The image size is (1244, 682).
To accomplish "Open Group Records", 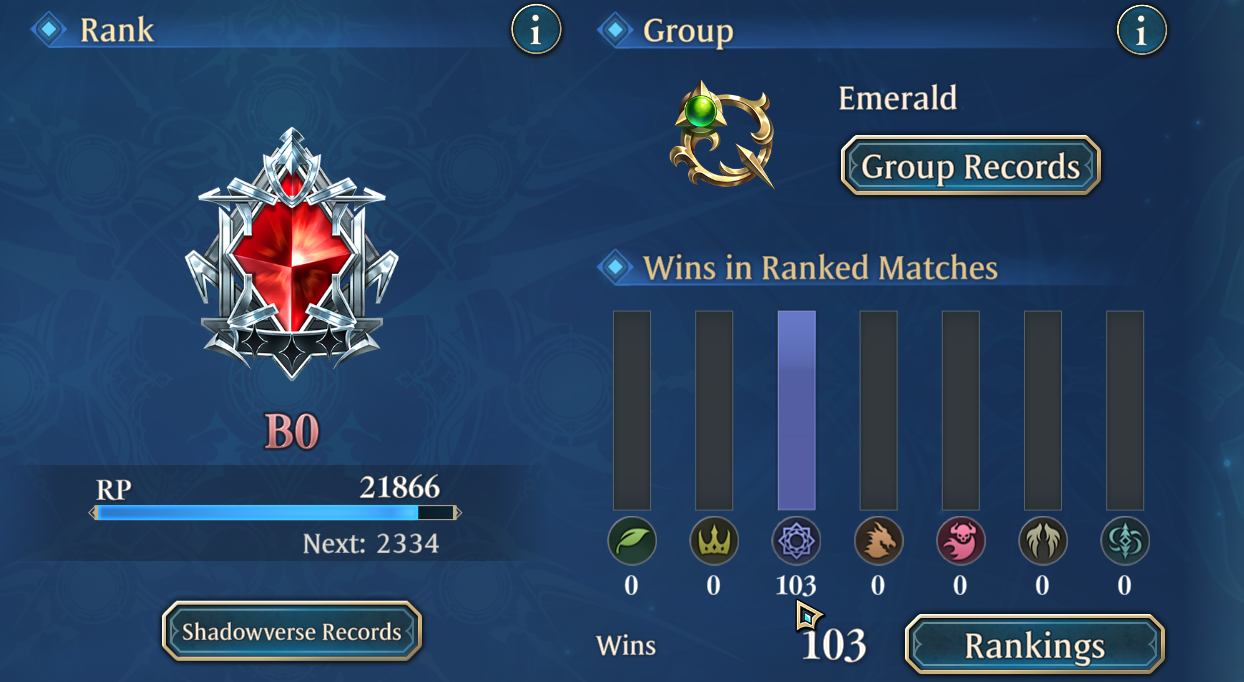I will tap(971, 166).
